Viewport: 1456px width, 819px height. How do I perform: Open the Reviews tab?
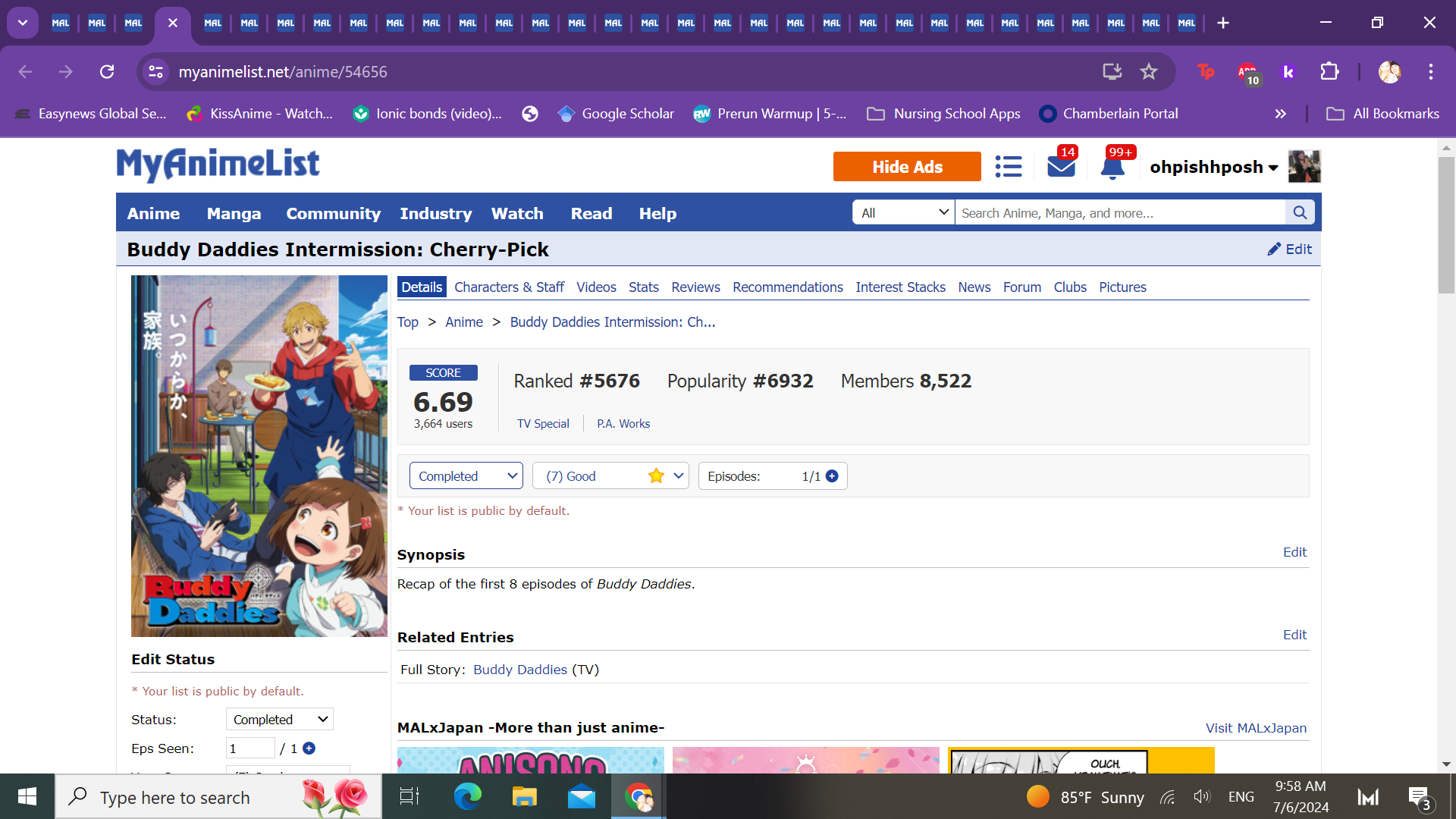coord(695,287)
